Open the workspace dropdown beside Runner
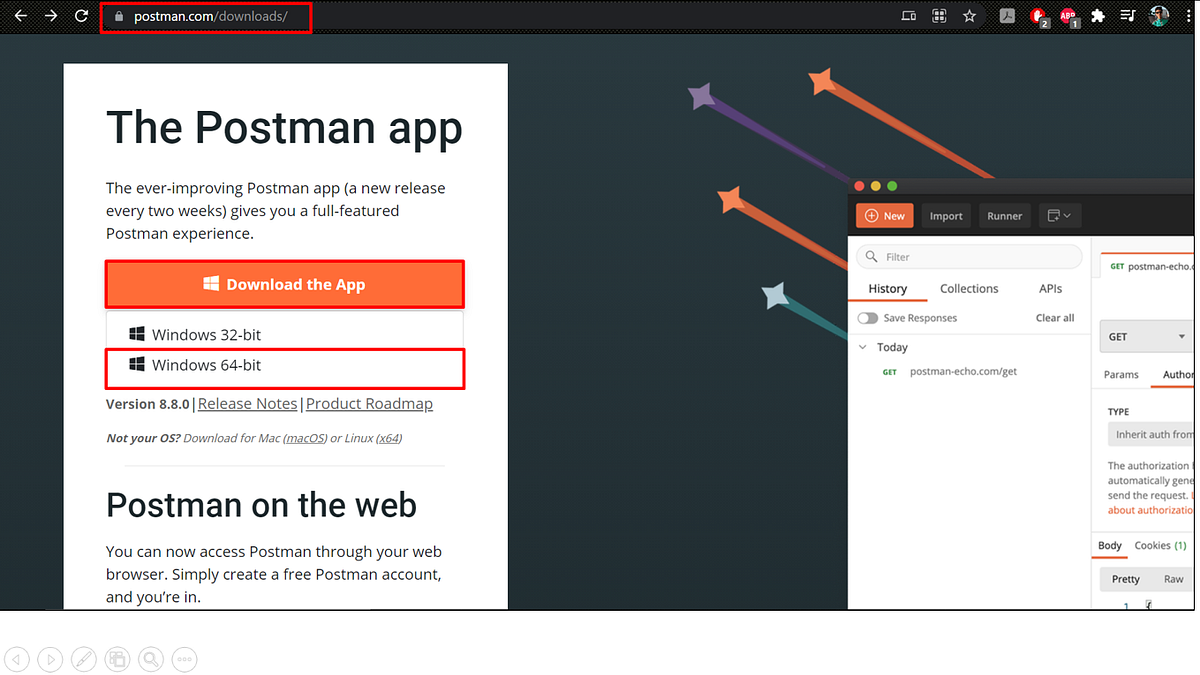Image resolution: width=1200 pixels, height=675 pixels. click(x=1059, y=215)
